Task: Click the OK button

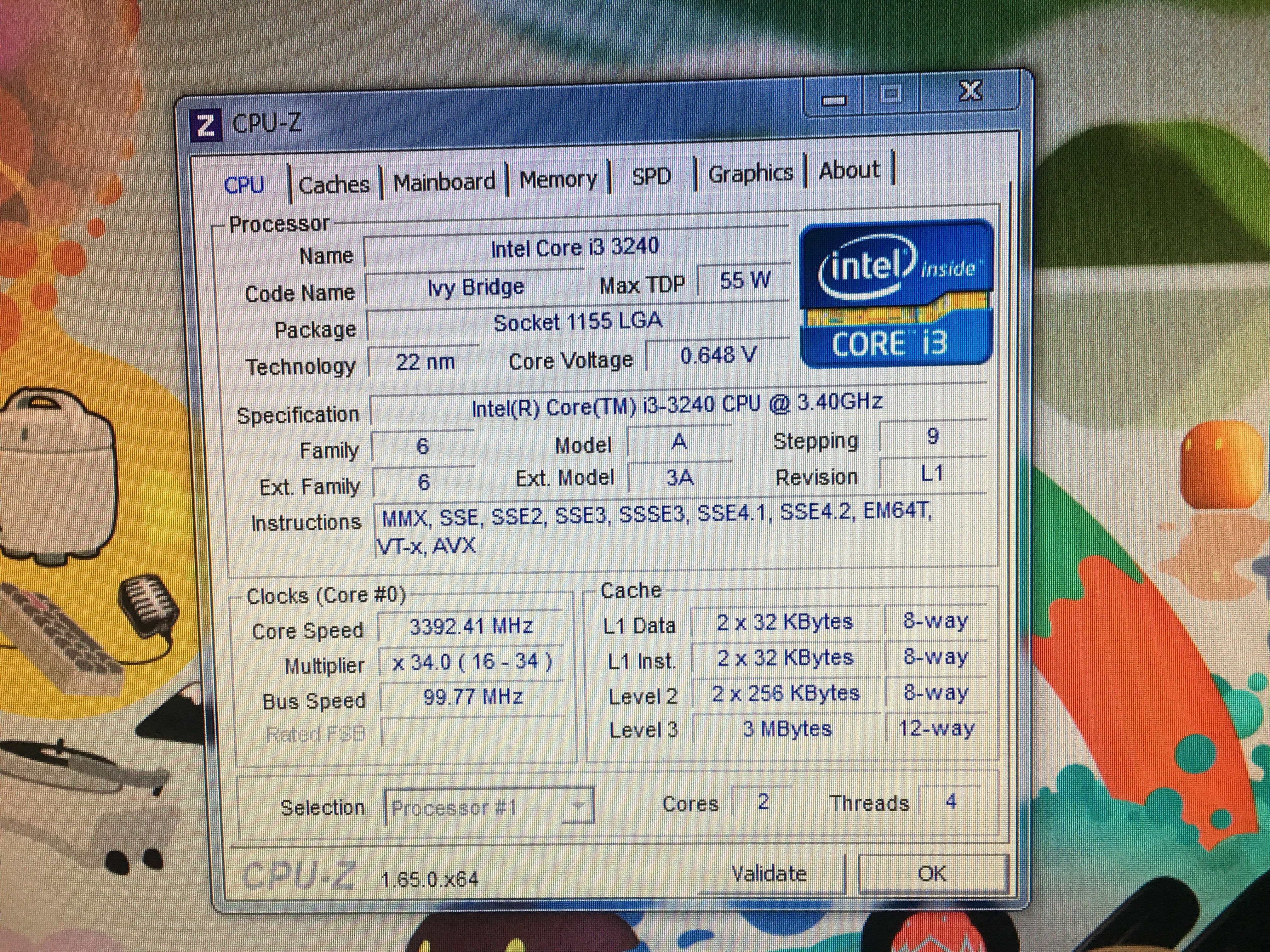Action: (x=931, y=873)
